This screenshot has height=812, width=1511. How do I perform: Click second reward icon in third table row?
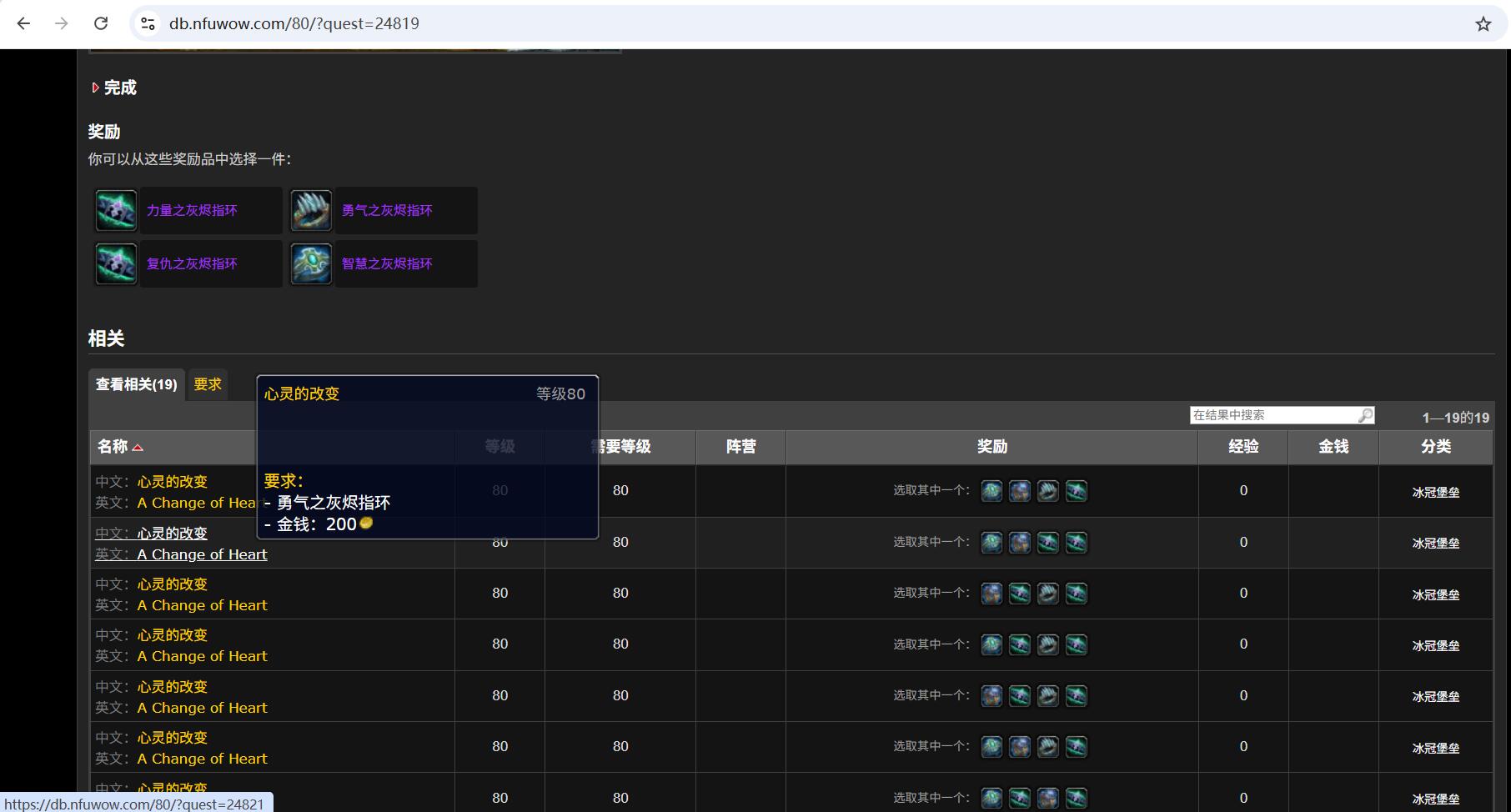tap(1020, 594)
